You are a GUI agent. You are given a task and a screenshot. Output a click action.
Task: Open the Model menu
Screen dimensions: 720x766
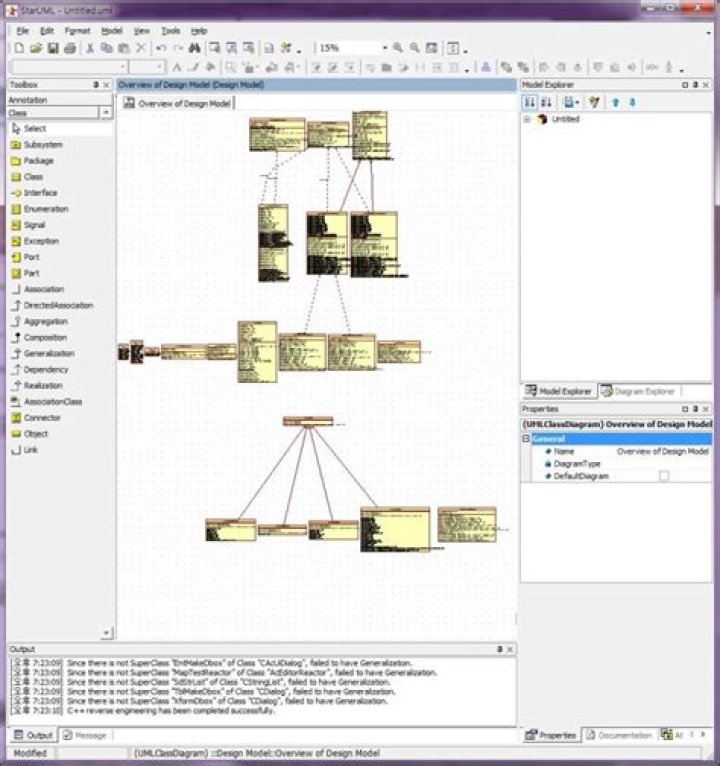point(112,31)
